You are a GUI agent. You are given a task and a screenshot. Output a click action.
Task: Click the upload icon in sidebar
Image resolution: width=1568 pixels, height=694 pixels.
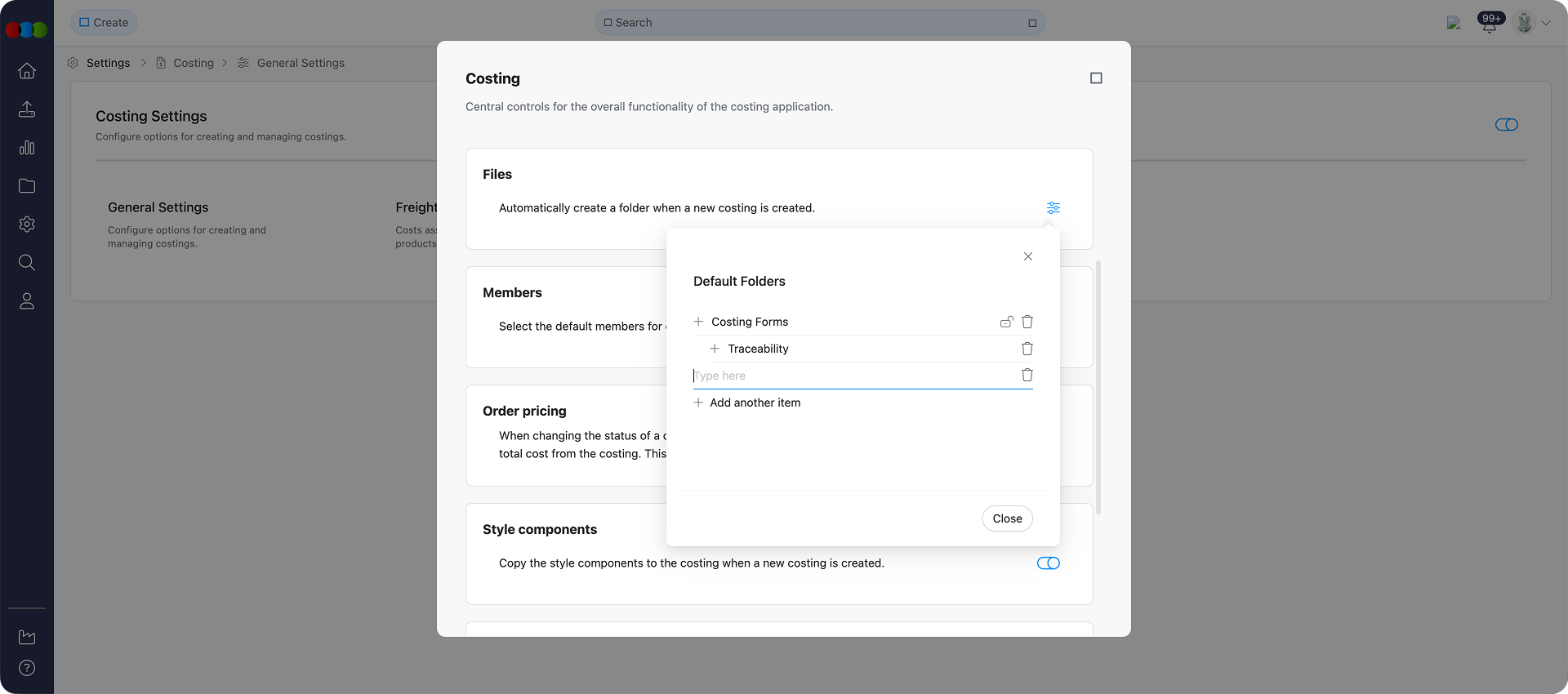tap(27, 109)
